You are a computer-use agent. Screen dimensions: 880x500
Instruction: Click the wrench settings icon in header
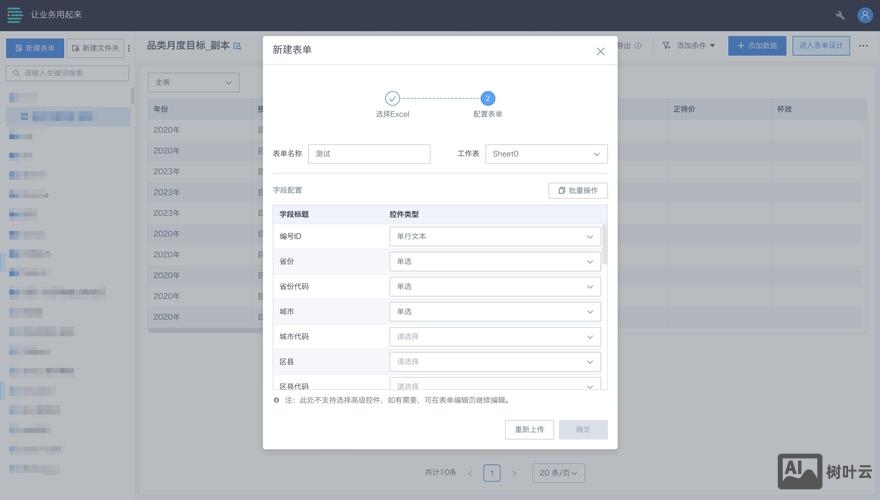coord(840,15)
